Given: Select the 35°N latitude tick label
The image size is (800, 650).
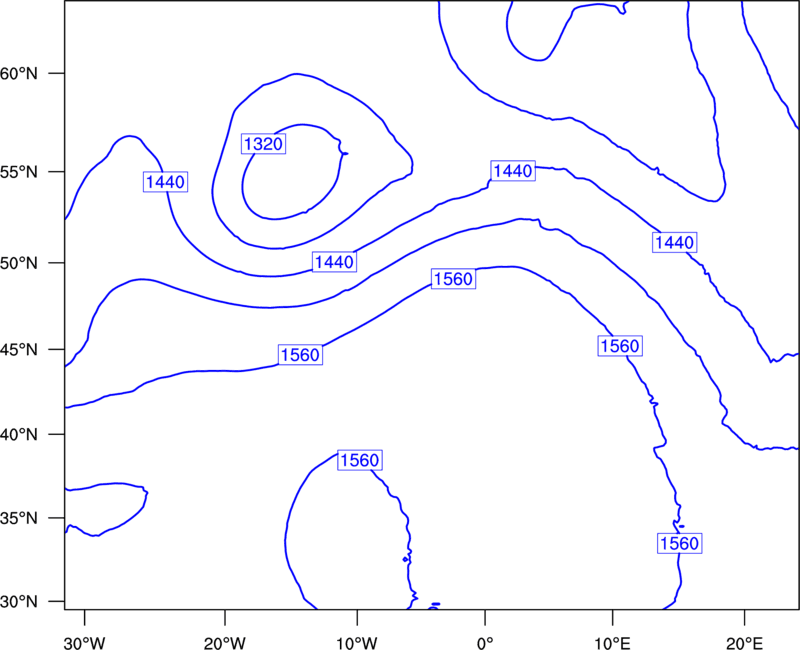Looking at the screenshot, I should click(19, 518).
